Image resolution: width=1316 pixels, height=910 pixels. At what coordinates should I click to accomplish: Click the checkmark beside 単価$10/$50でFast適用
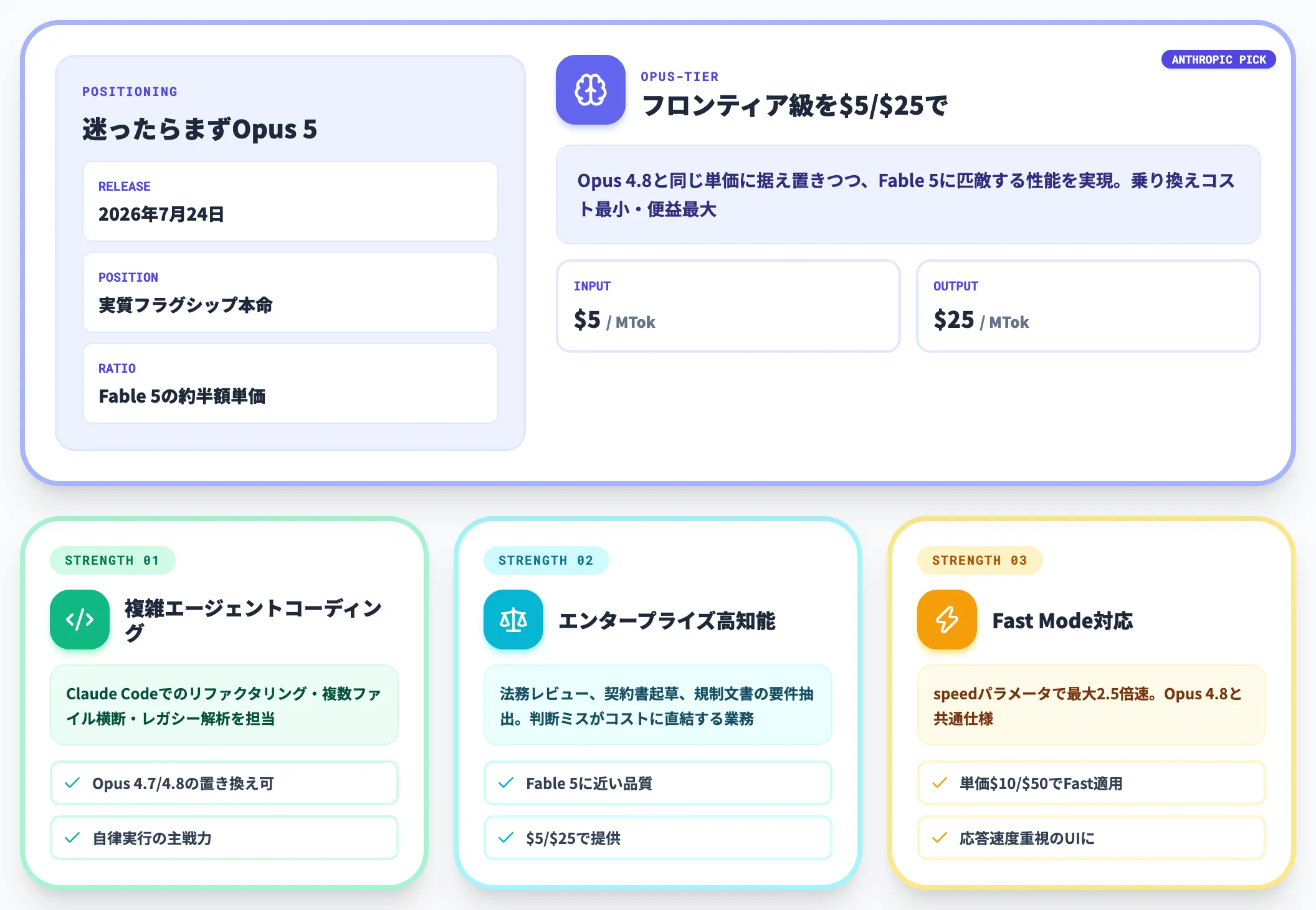pyautogui.click(x=940, y=783)
